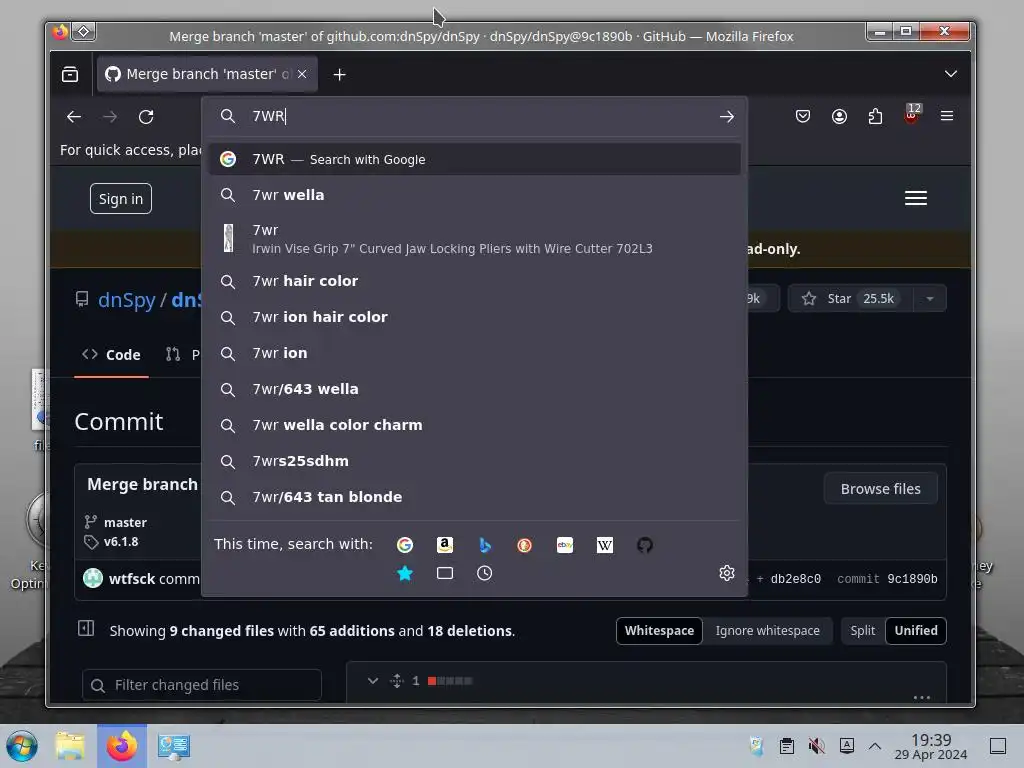
Task: Open the Firefox View tab list icon
Action: [70, 74]
